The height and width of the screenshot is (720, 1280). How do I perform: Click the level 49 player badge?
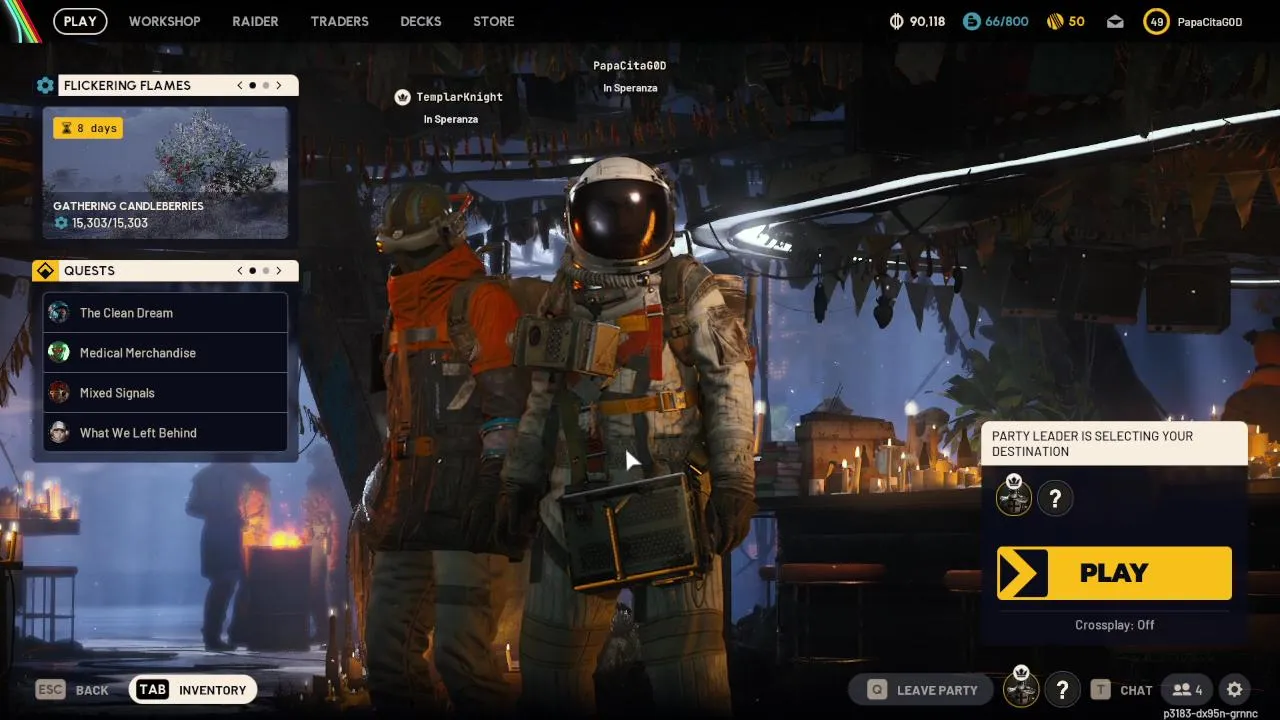[1156, 21]
